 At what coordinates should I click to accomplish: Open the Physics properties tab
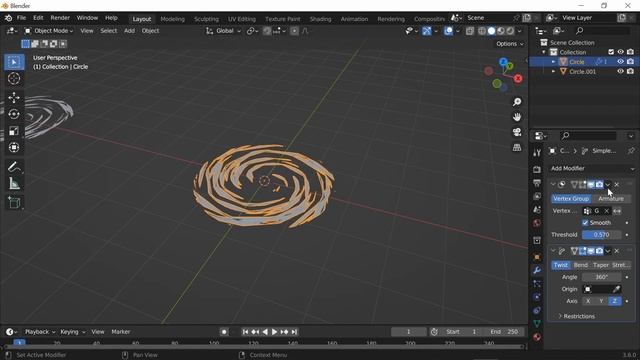tap(537, 297)
